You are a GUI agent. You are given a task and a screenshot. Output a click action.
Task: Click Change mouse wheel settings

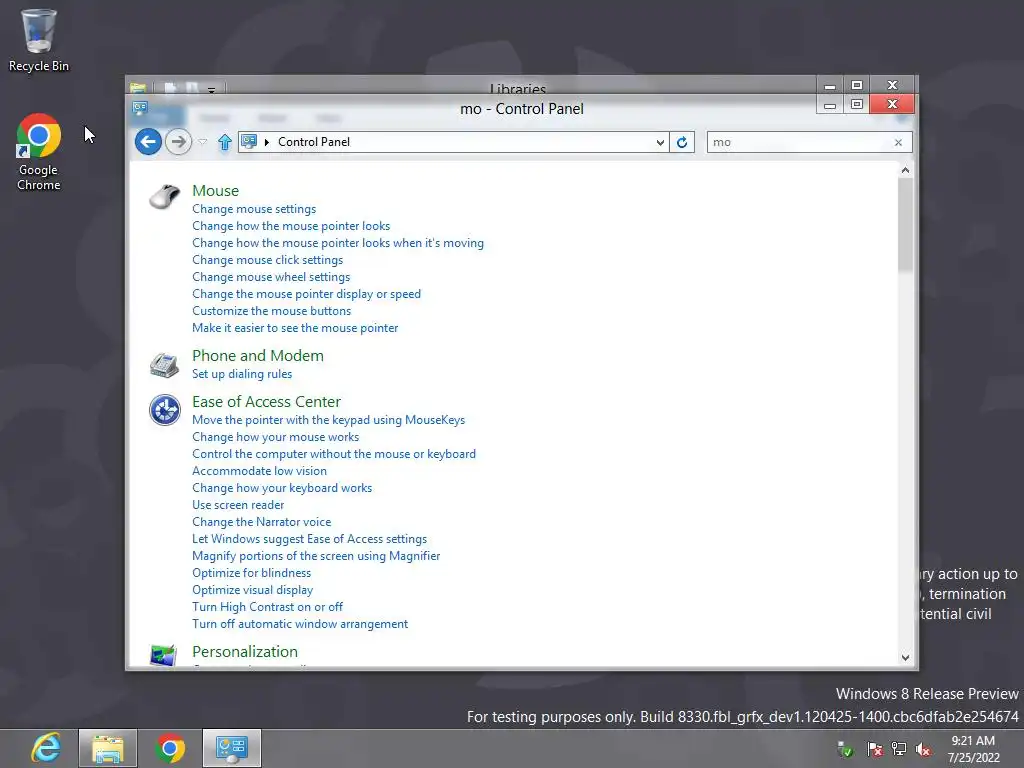pos(271,277)
